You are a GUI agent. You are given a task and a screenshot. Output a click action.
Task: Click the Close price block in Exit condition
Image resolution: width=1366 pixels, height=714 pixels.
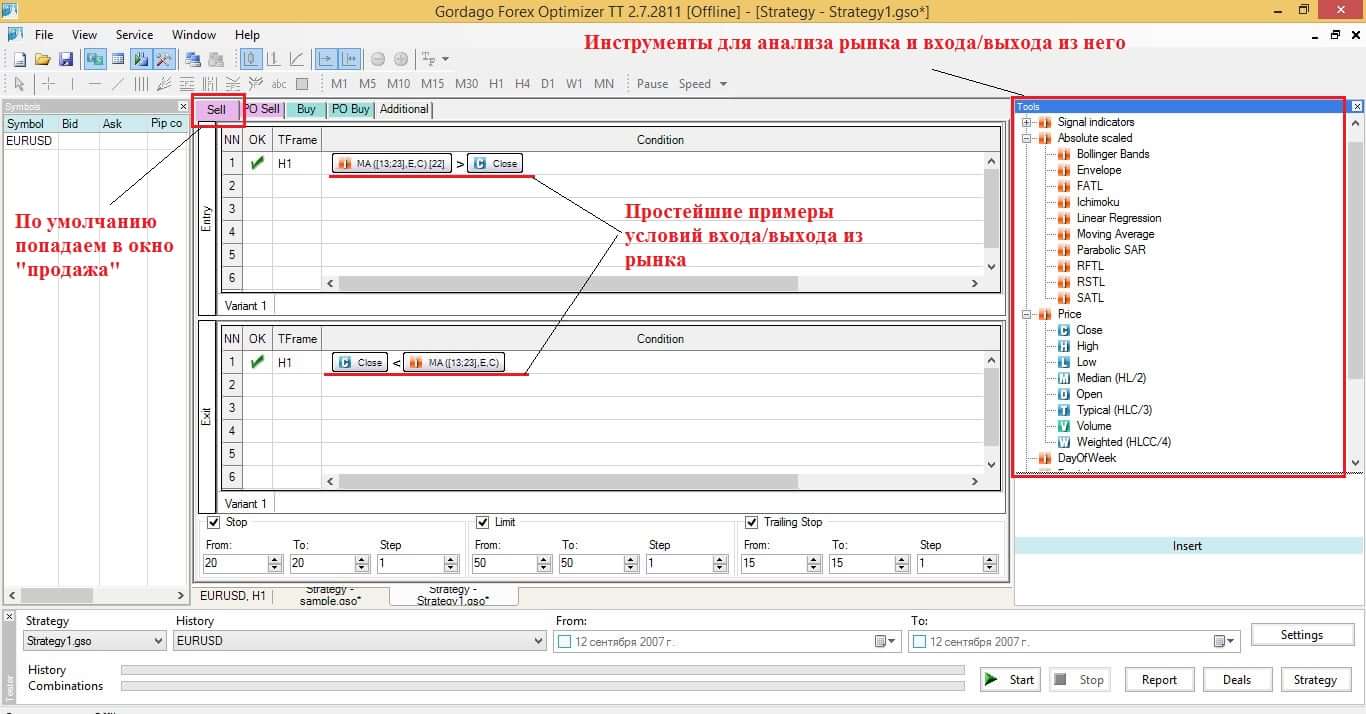pos(360,362)
